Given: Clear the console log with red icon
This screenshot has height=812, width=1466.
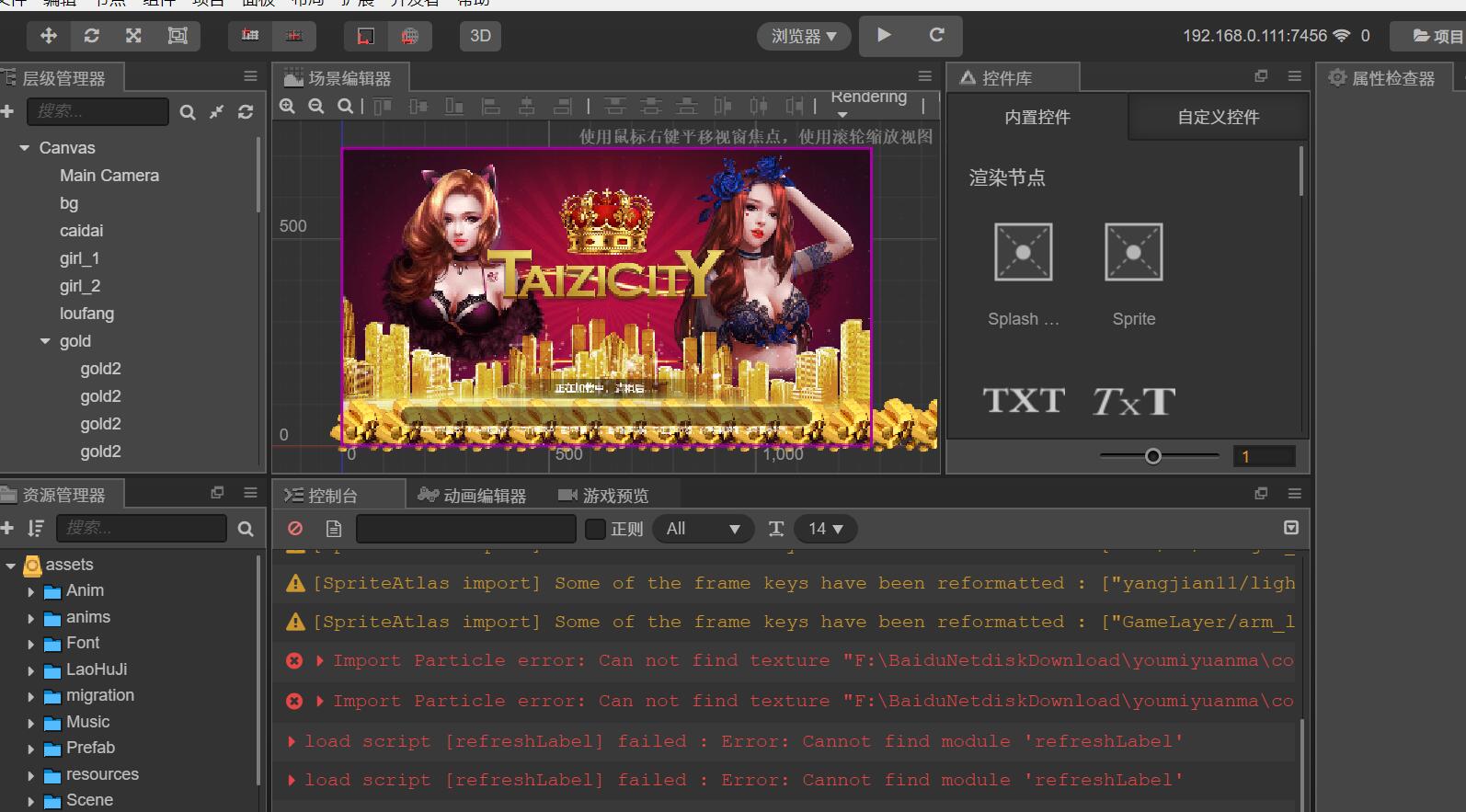Looking at the screenshot, I should [295, 529].
